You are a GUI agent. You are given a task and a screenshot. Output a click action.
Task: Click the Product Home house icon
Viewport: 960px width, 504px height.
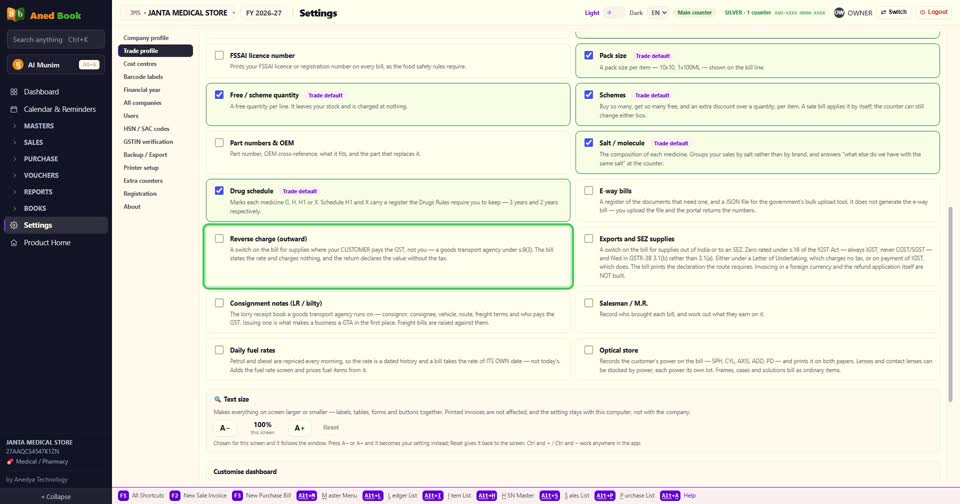[13, 243]
